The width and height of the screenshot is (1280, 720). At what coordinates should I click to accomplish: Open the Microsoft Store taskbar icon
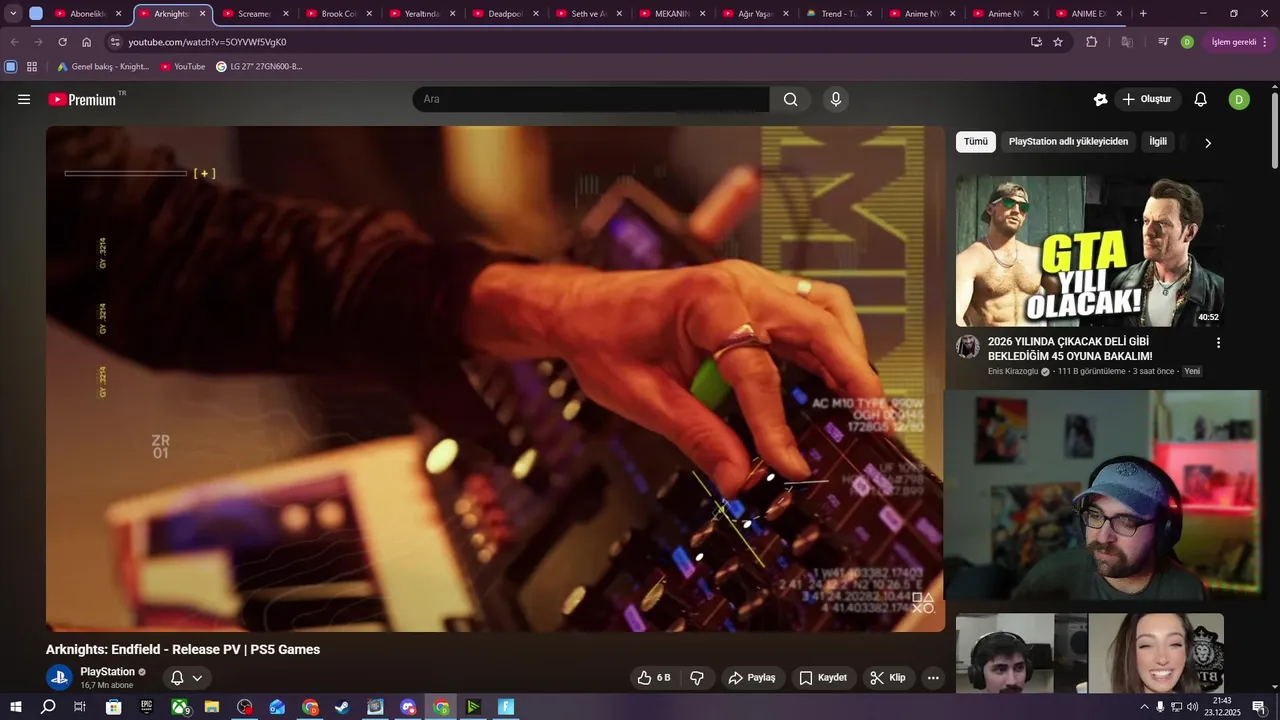(x=114, y=707)
